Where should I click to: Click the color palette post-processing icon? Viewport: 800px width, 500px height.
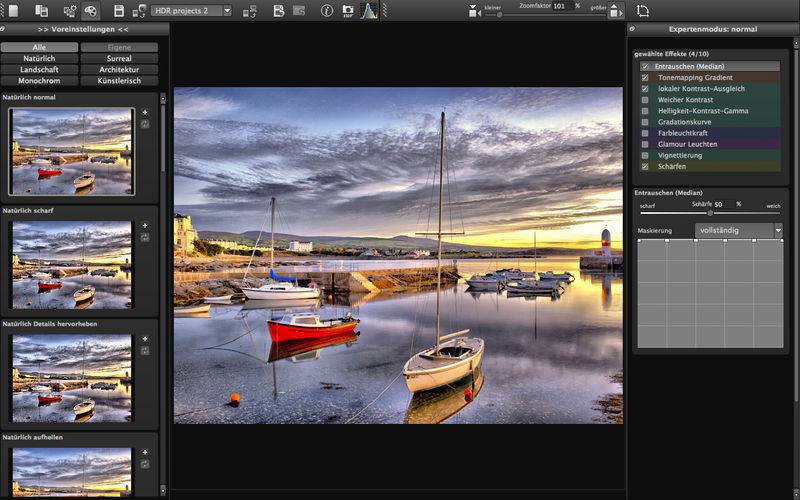point(90,11)
